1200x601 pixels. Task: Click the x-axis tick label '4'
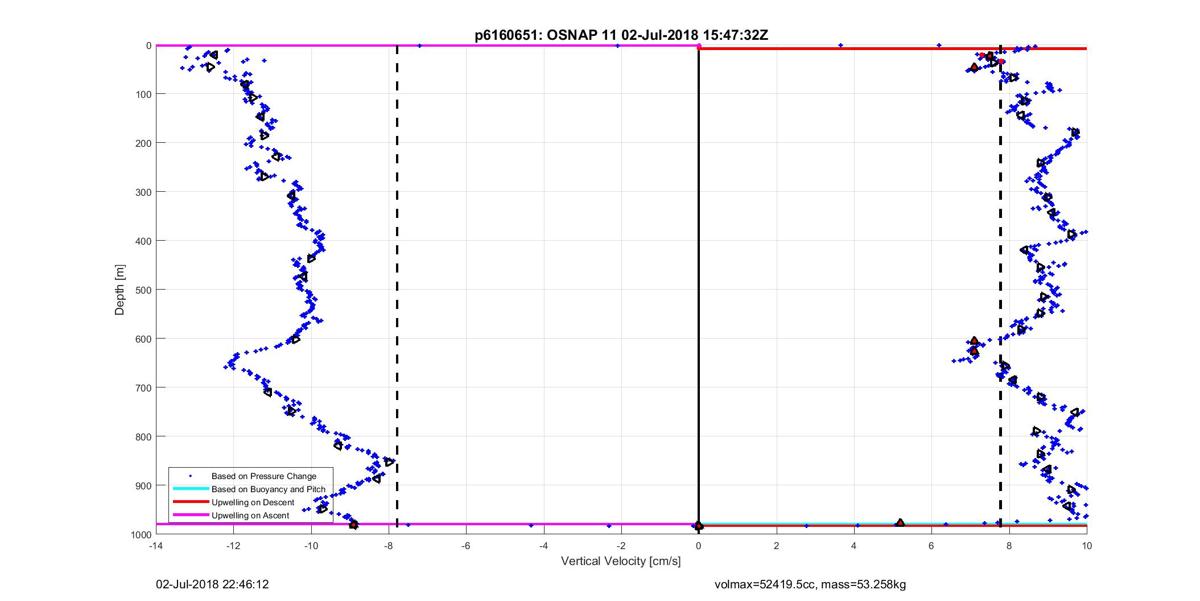click(x=854, y=546)
